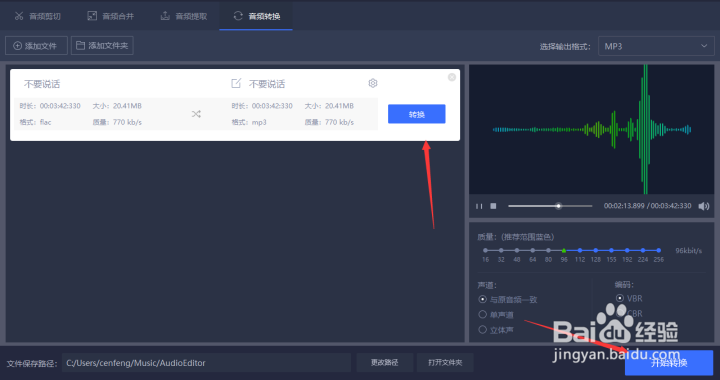Viewport: 720px width, 380px height.
Task: Set quality slider to 128
Action: click(x=596, y=251)
